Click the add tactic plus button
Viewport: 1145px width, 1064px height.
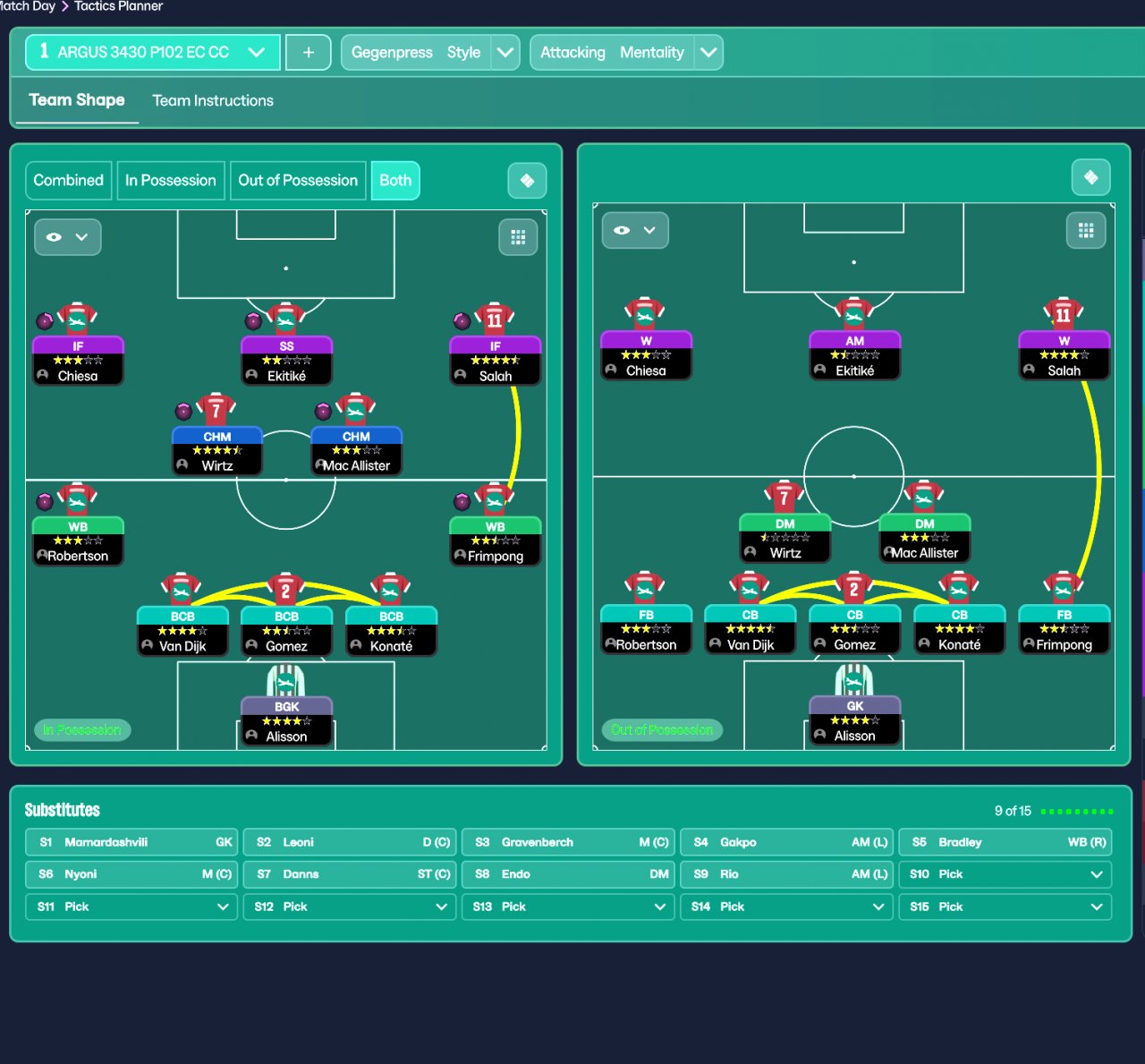click(308, 53)
